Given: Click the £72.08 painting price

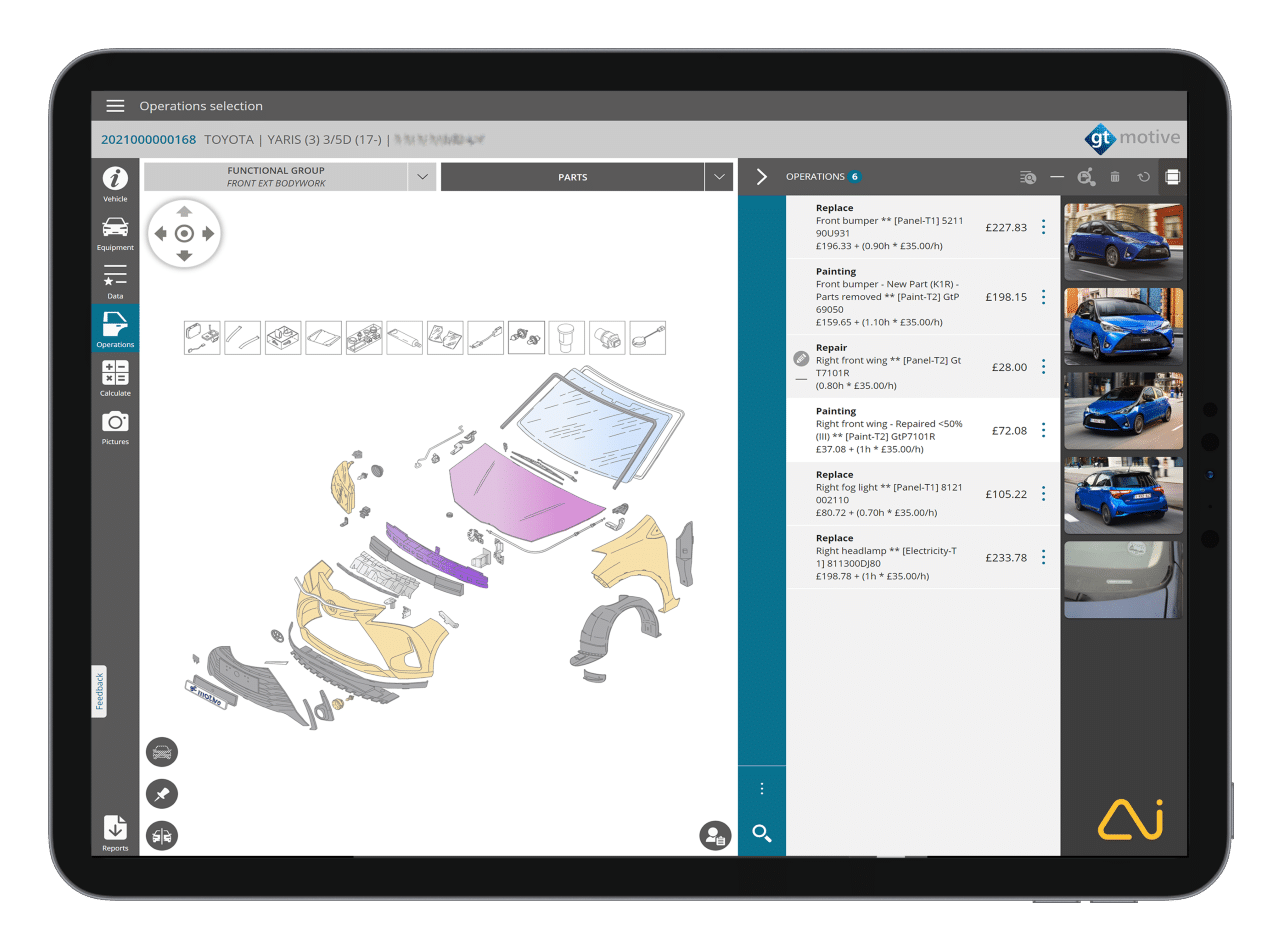Looking at the screenshot, I should 1009,431.
